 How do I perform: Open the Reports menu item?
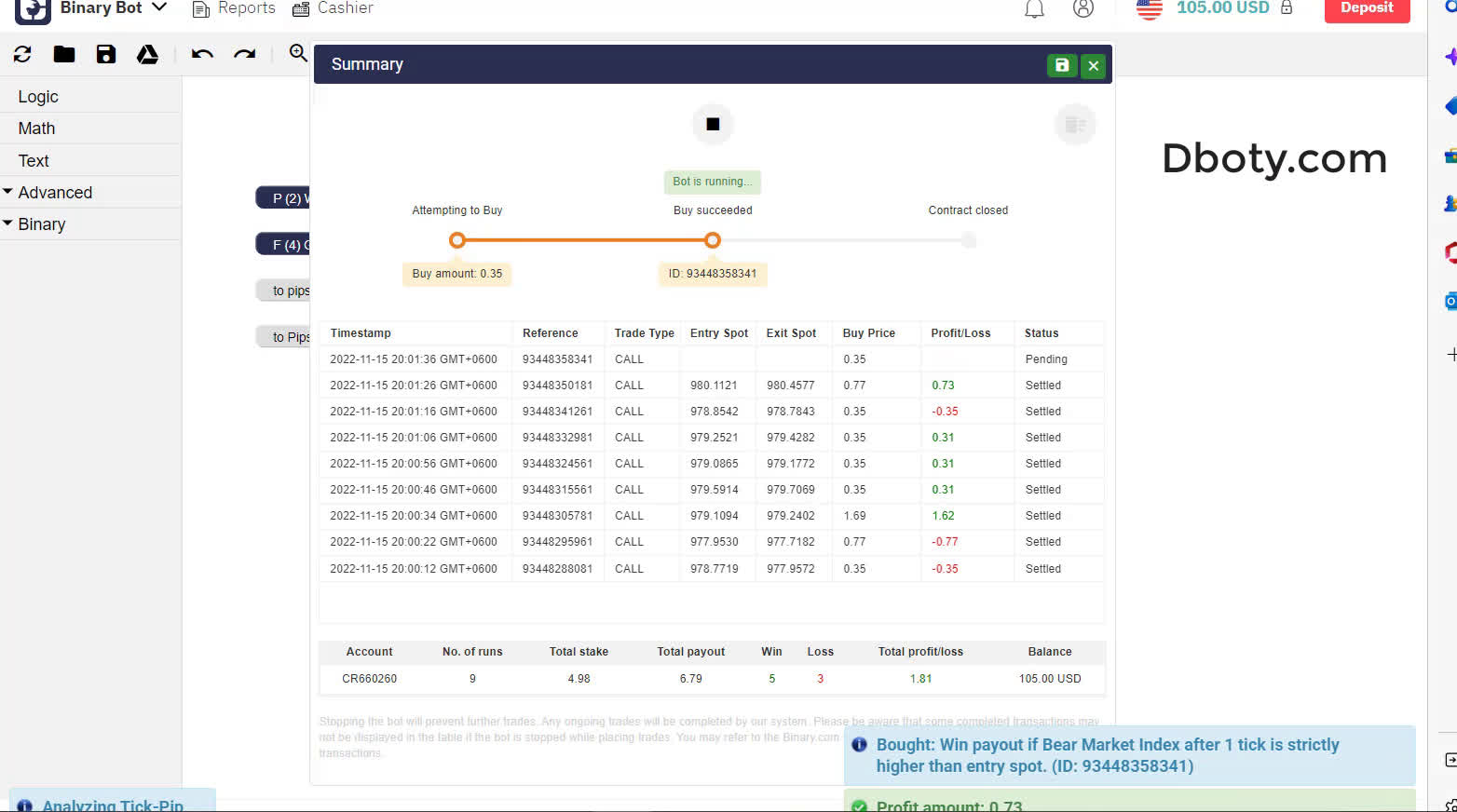(x=234, y=8)
